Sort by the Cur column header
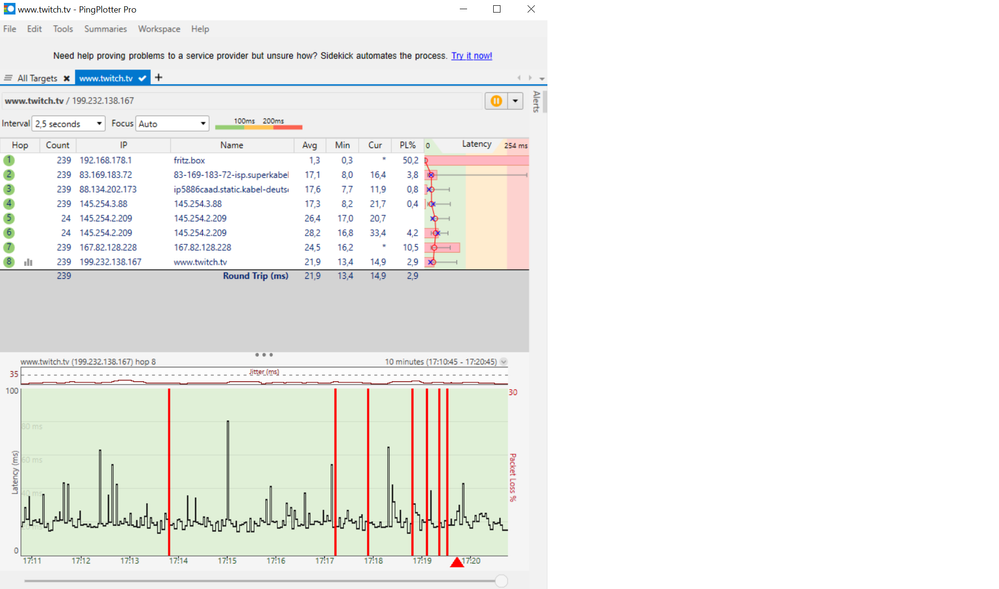 point(375,145)
